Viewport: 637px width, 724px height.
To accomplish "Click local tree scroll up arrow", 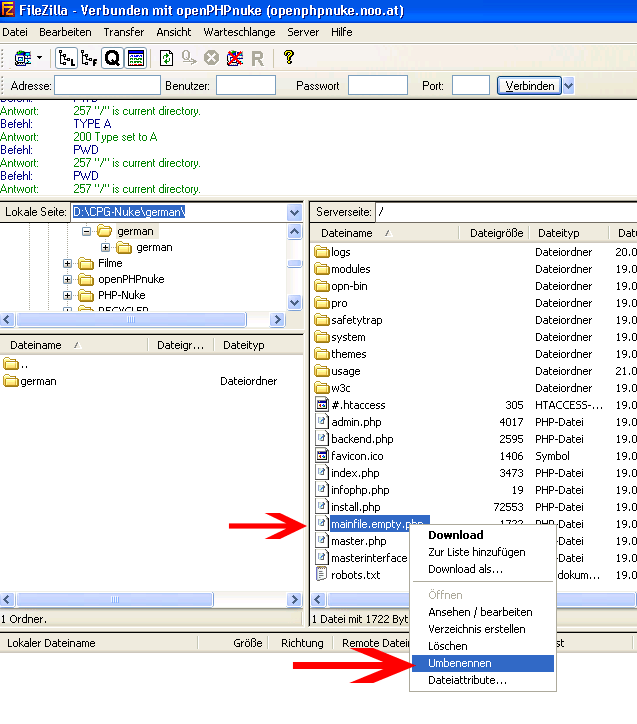I will point(294,231).
